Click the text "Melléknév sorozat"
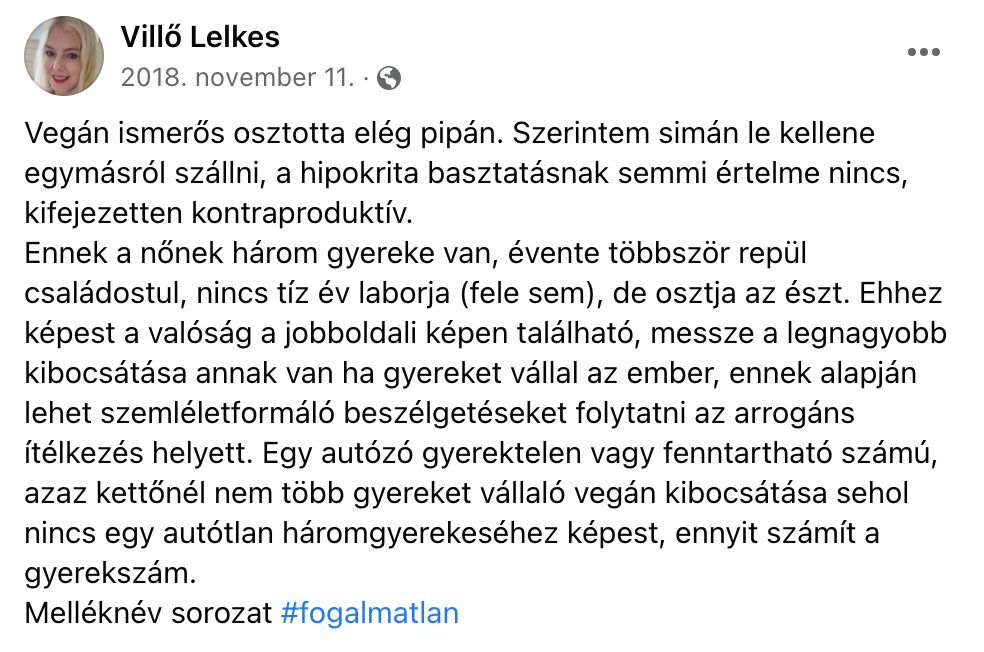Image resolution: width=984 pixels, height=652 pixels. coord(148,612)
